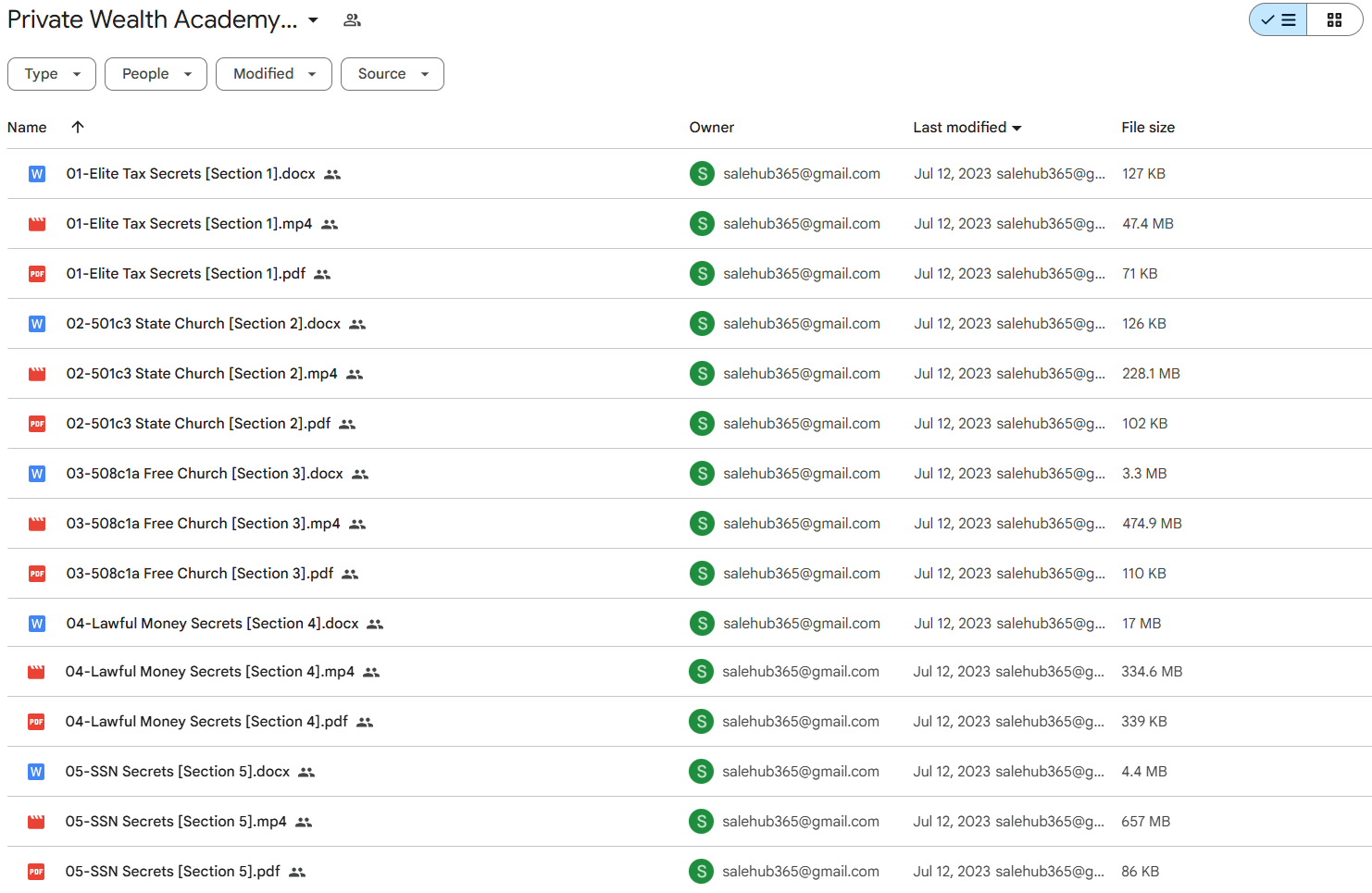
Task: Select the 05-SSN Secrets [Section 5].pdf file name
Action: [172, 872]
